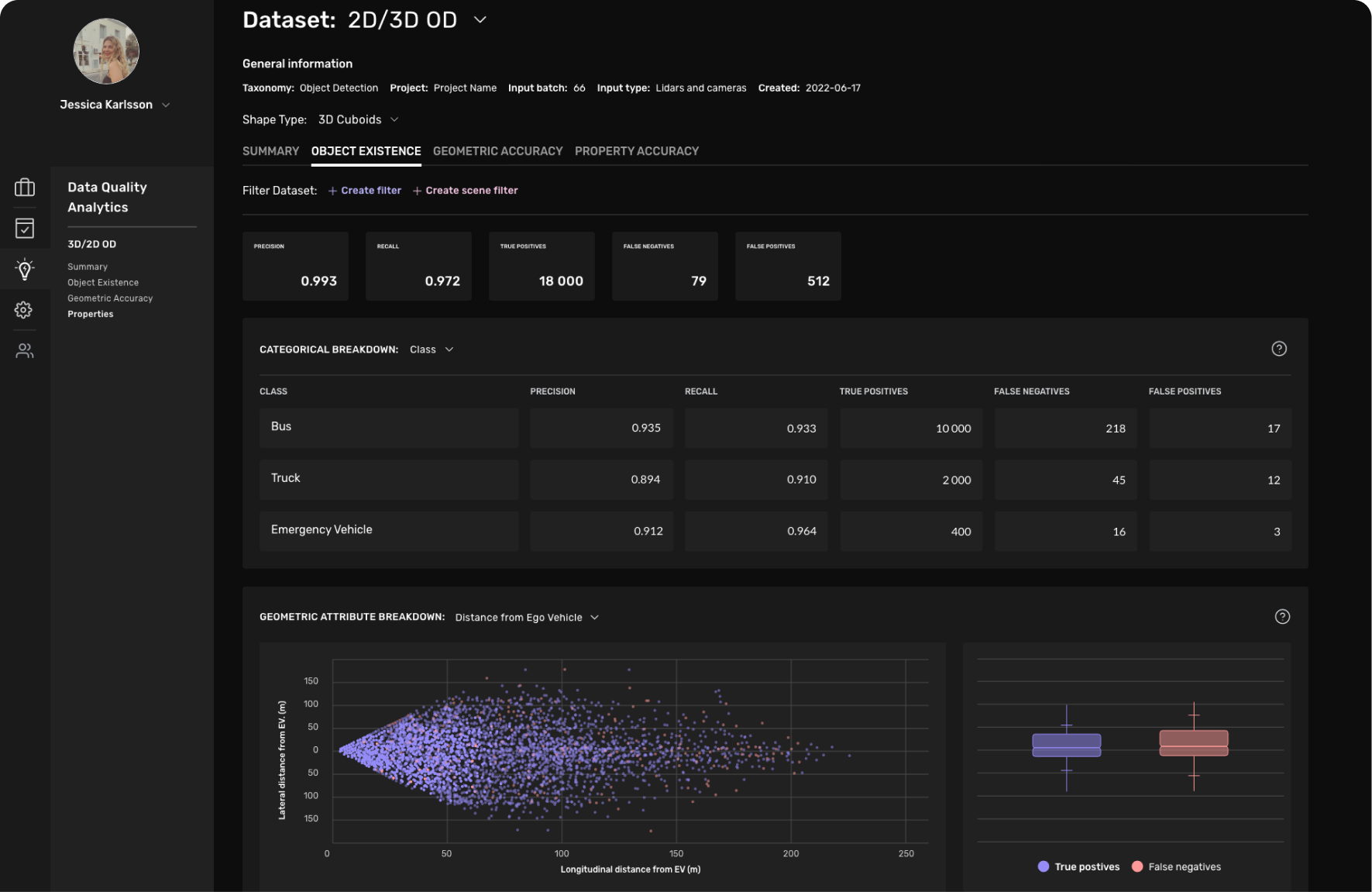Click Geometric Attribute Breakdown help icon
Viewport: 1372px width, 892px height.
[x=1282, y=617]
